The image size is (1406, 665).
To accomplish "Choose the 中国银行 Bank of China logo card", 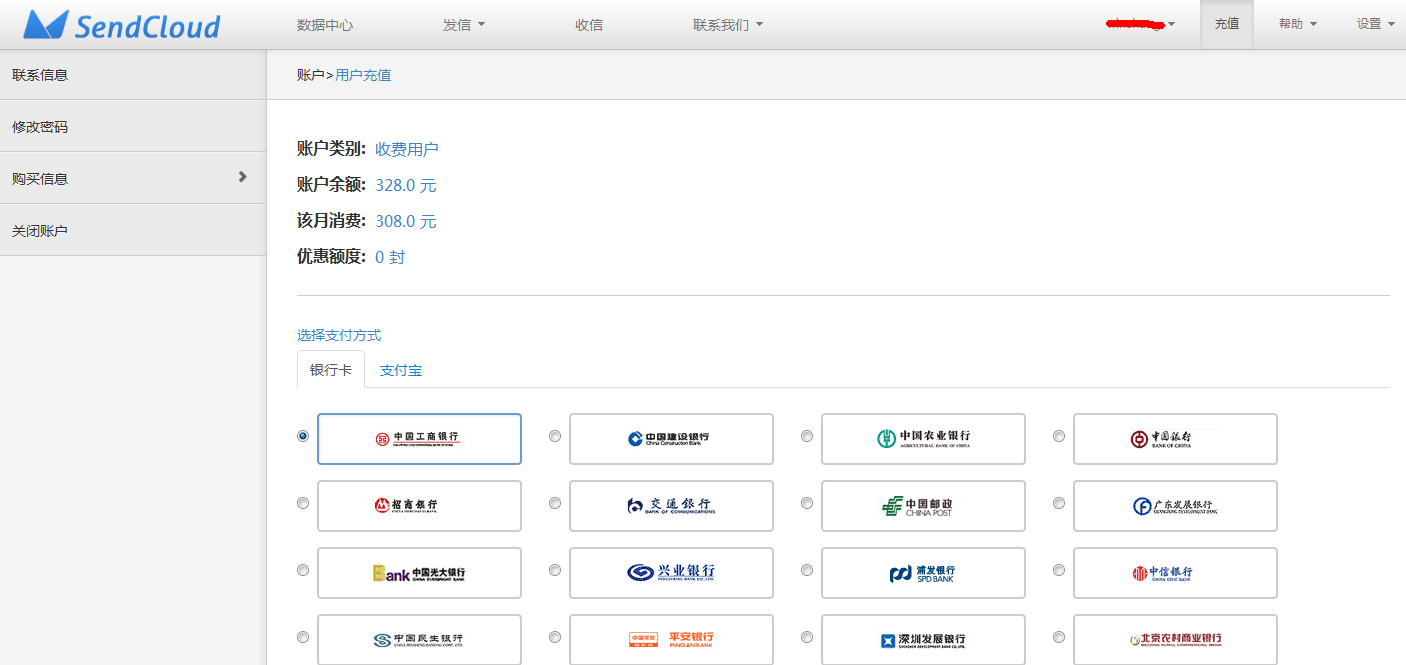I will [1175, 439].
